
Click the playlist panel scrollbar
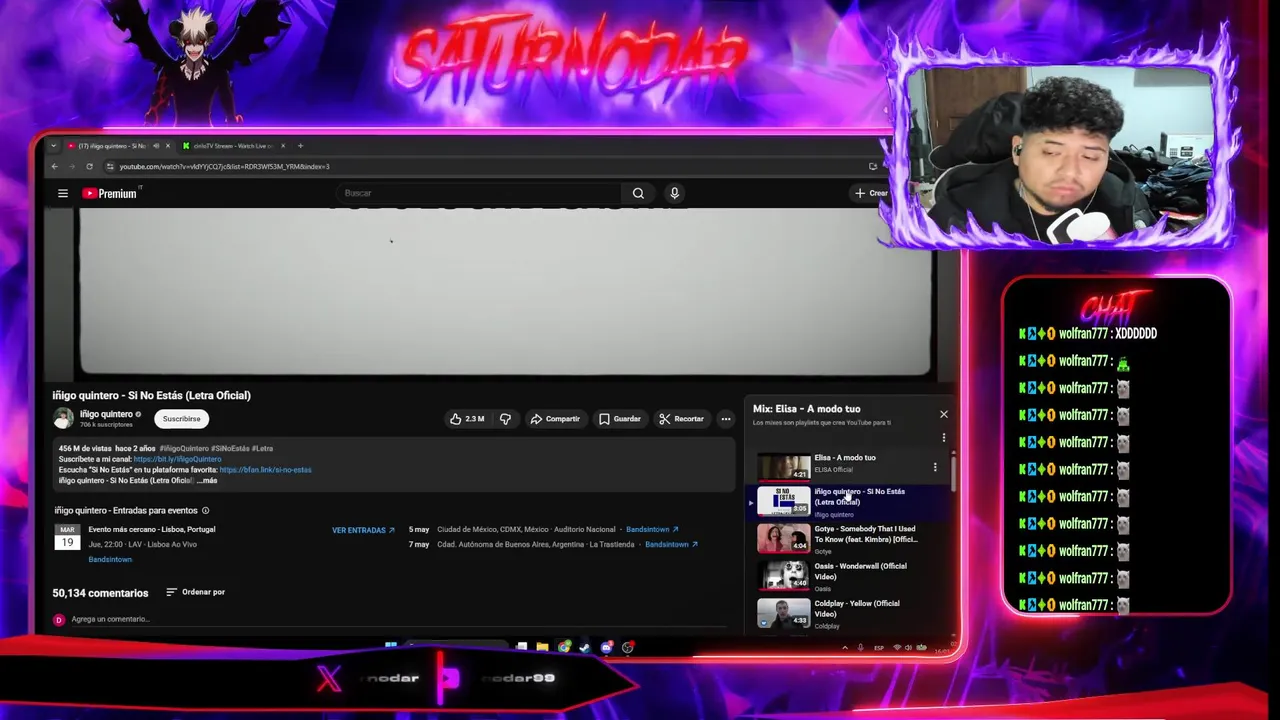(x=953, y=472)
